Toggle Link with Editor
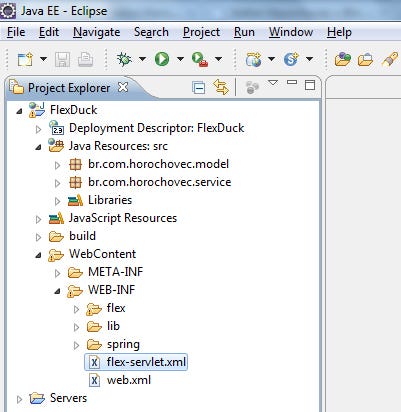This screenshot has height=412, width=401. (x=221, y=87)
